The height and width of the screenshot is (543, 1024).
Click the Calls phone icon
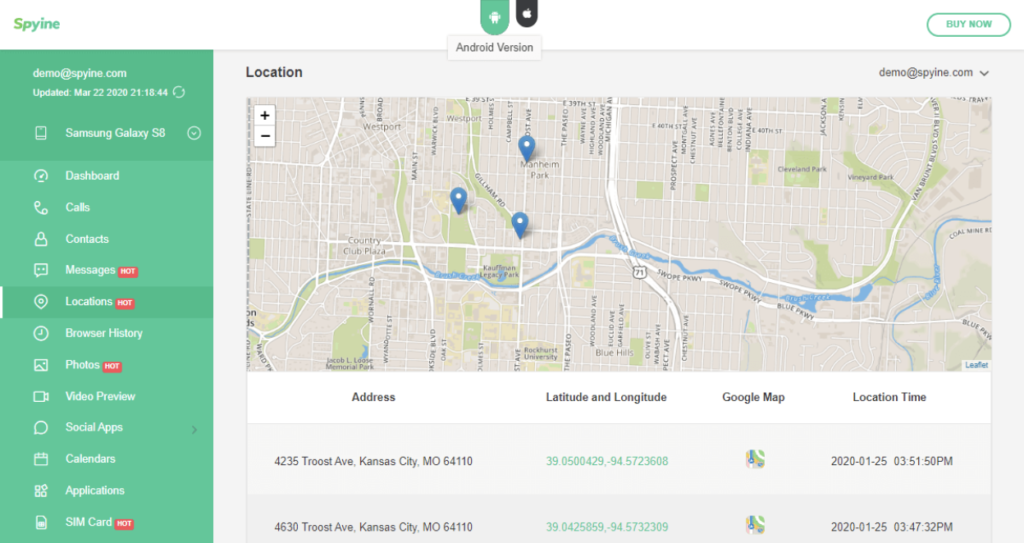pos(40,207)
